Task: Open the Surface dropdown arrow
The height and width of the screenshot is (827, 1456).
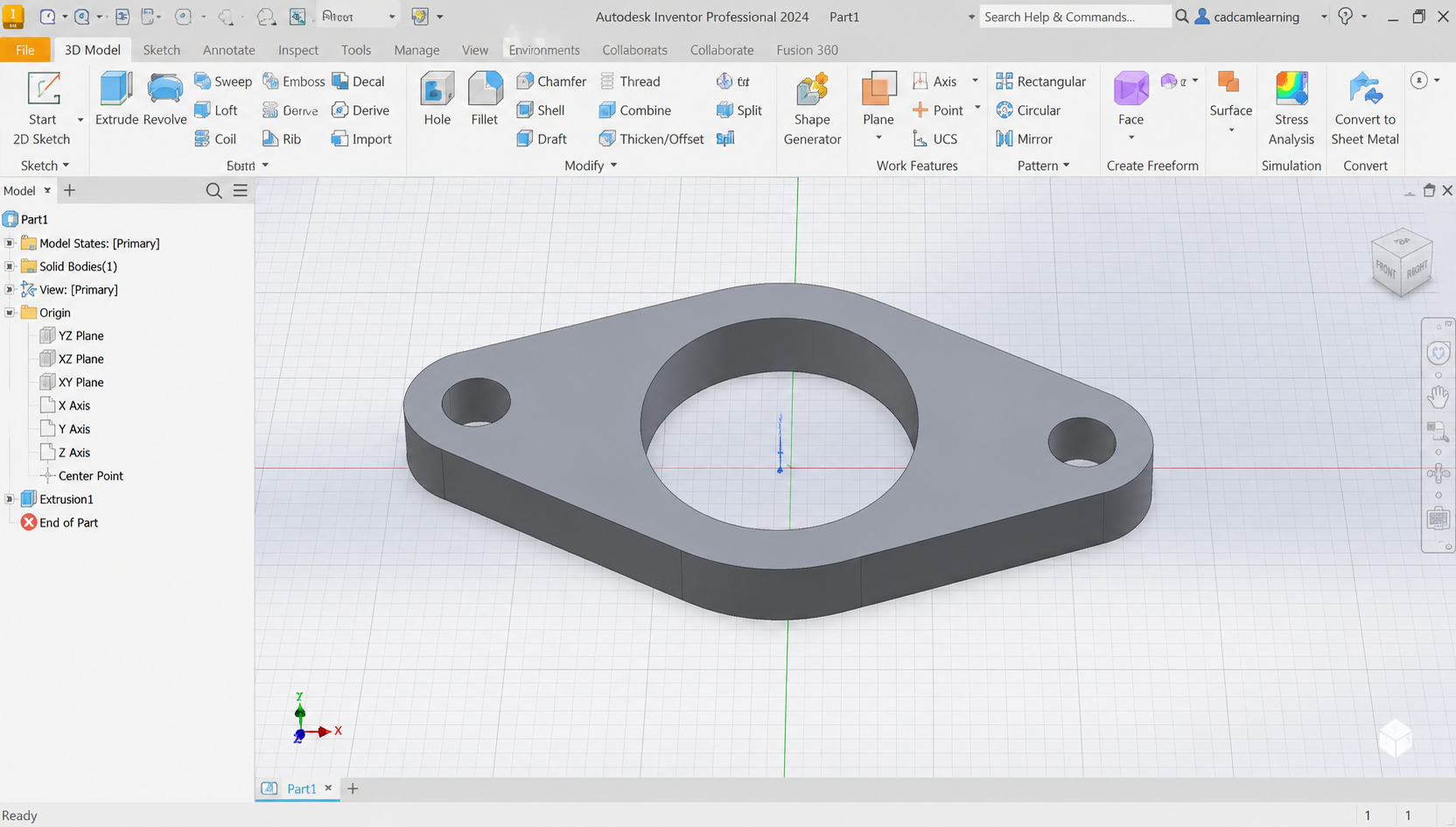Action: point(1231,130)
